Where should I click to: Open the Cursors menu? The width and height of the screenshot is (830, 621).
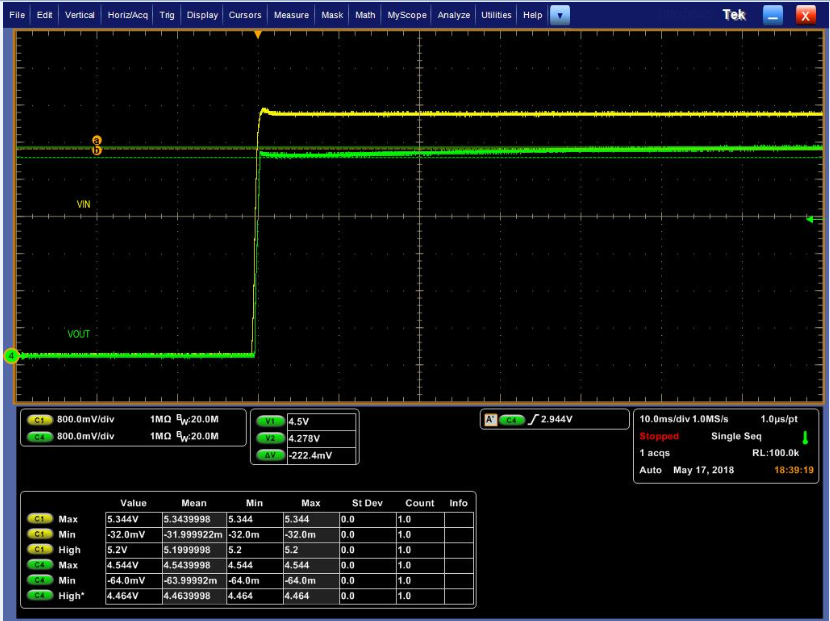(x=245, y=15)
